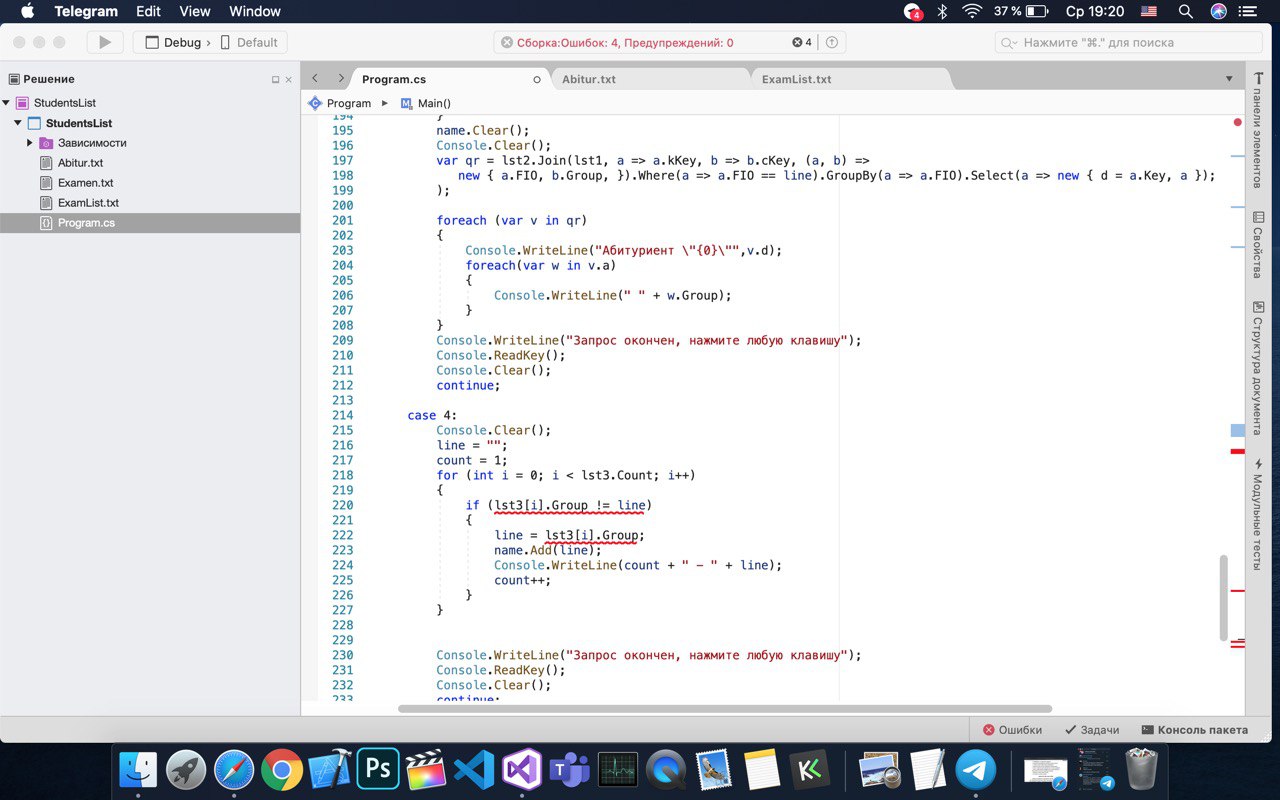The image size is (1280, 800).
Task: Open the editor tab list dropdown arrow
Action: [x=1229, y=79]
